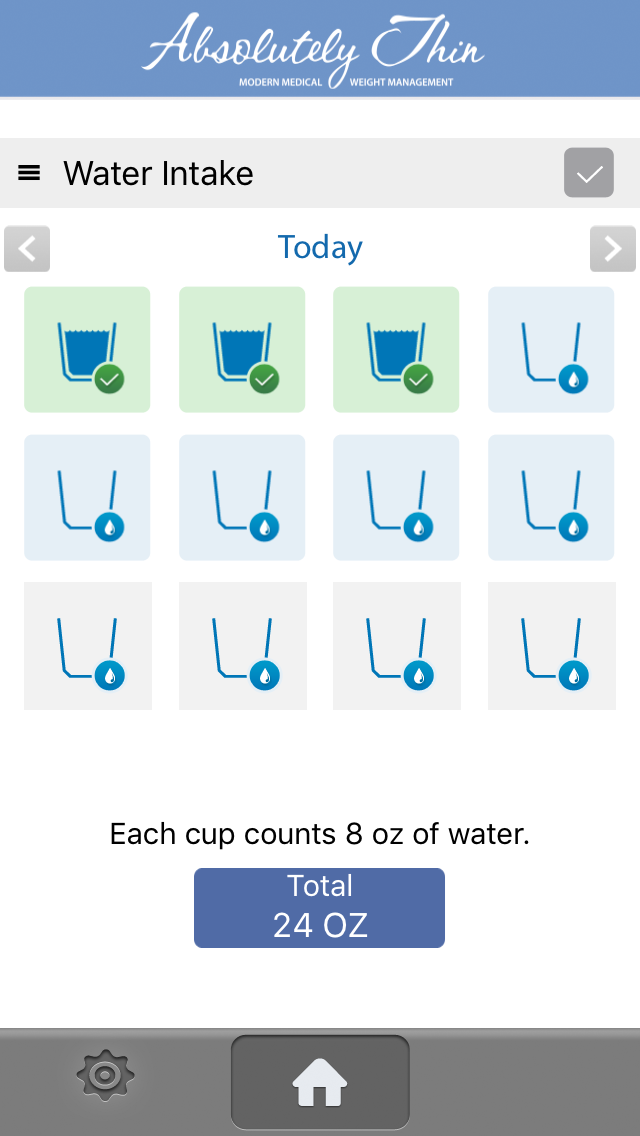This screenshot has height=1136, width=640.
Task: Open settings gear in bottom bar
Action: 105,1076
